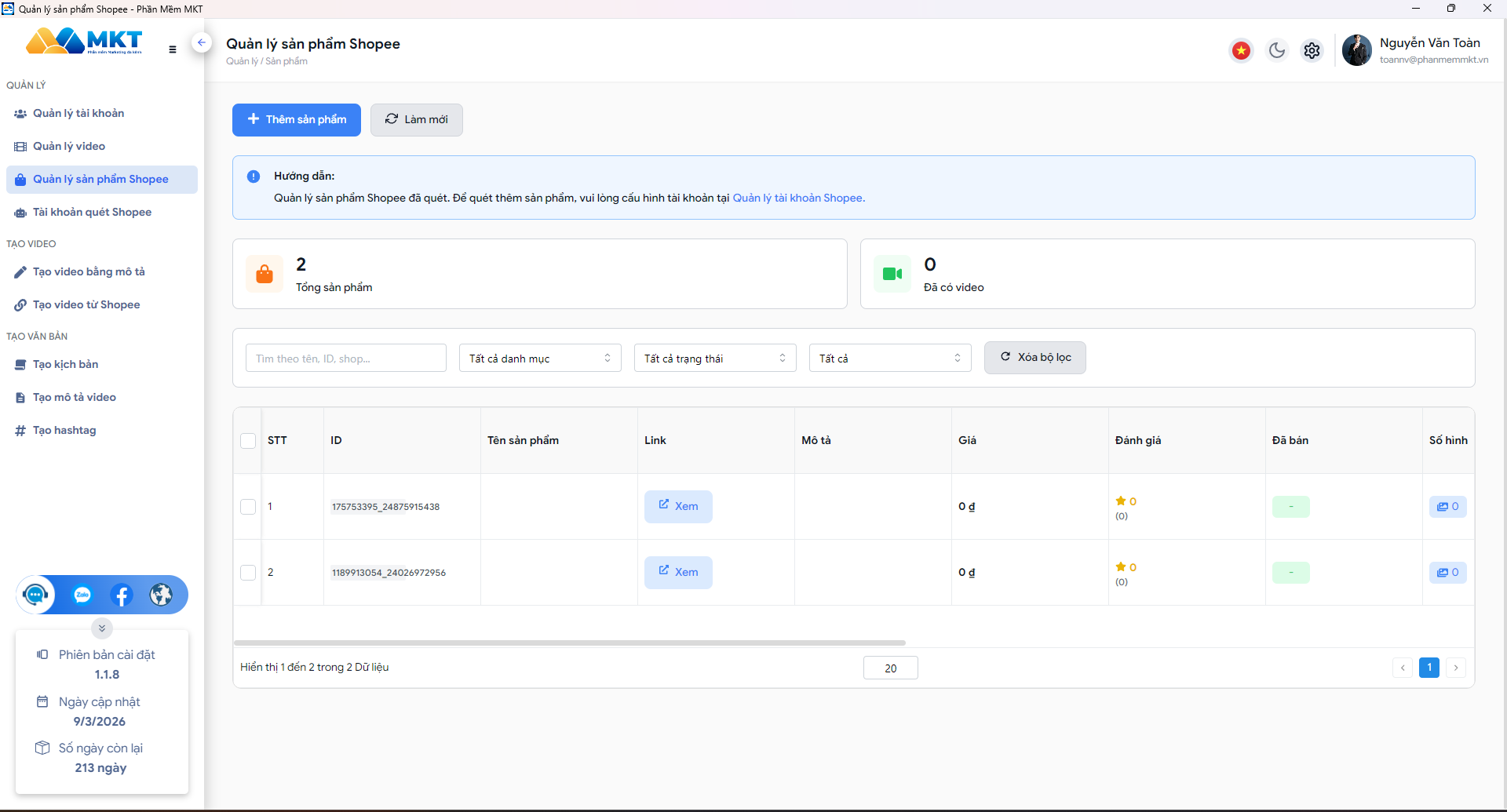Expand the "Tất cả danh mục" dropdown

click(540, 358)
